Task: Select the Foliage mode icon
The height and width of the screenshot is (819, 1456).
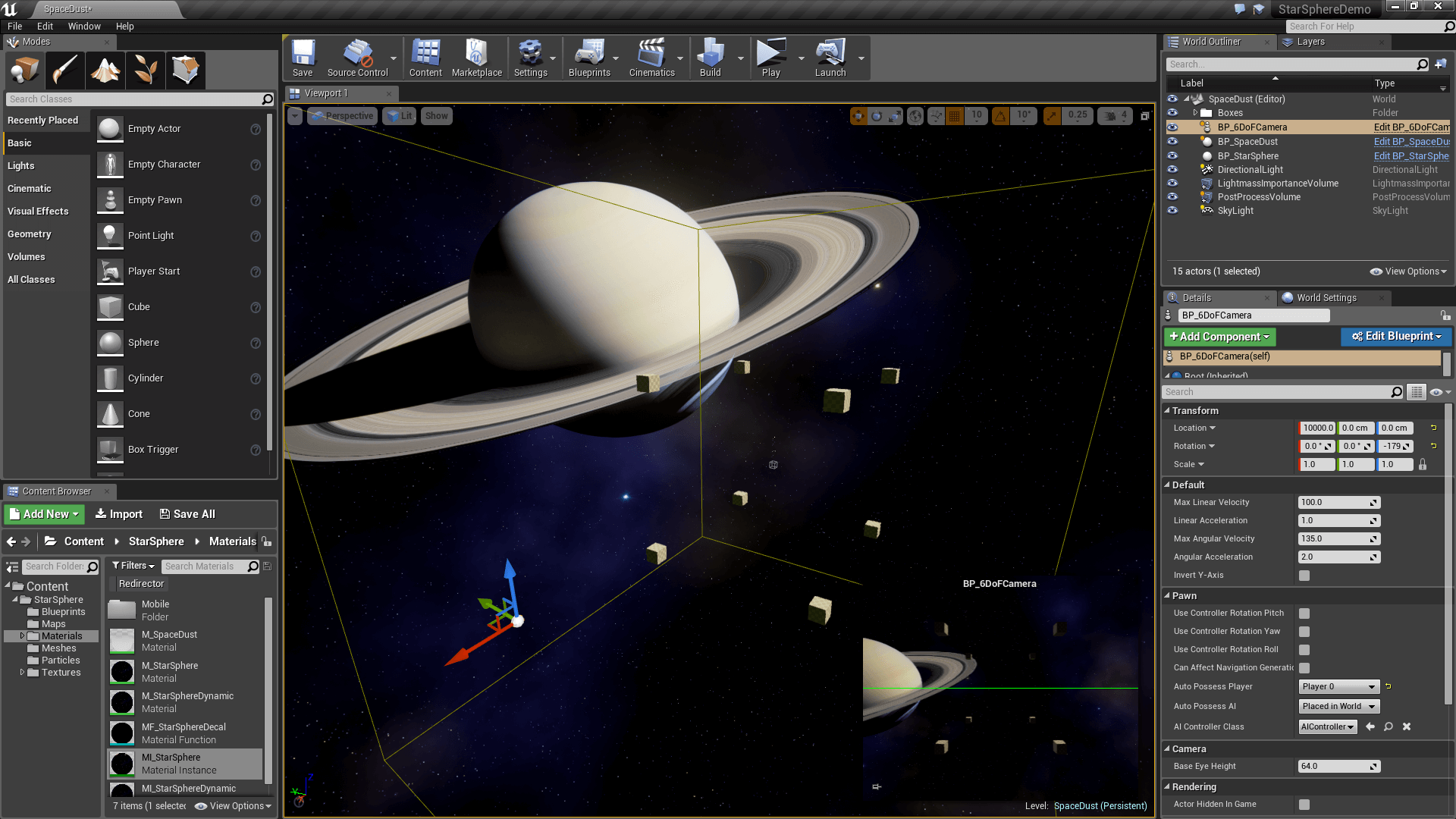Action: [145, 70]
